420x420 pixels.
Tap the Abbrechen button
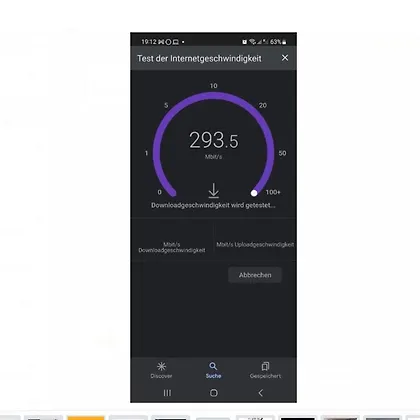[x=255, y=275]
